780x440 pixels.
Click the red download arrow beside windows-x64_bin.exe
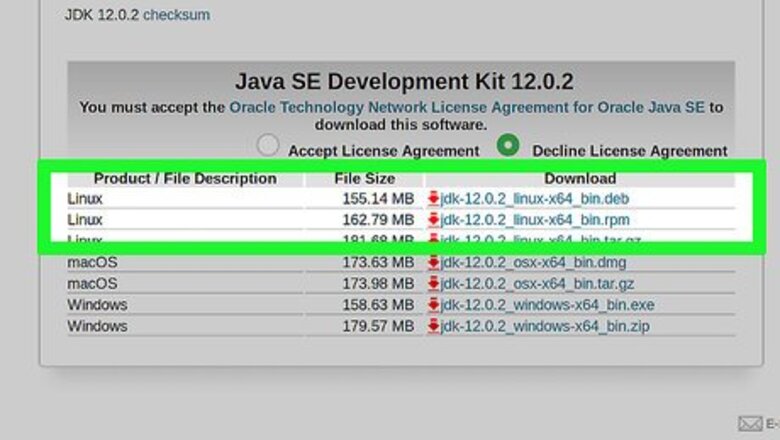(433, 304)
